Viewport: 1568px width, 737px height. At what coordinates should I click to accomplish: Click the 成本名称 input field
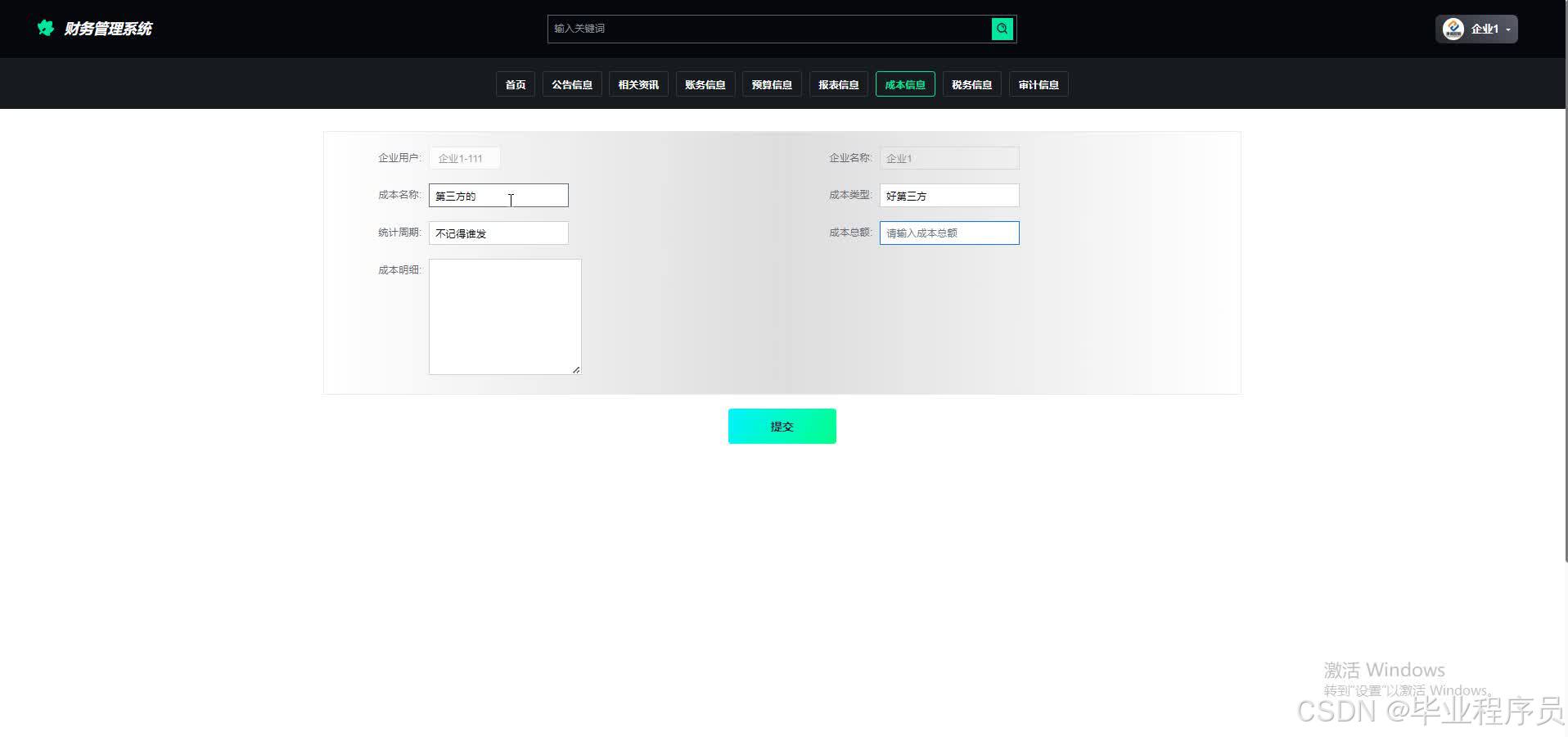coord(498,196)
